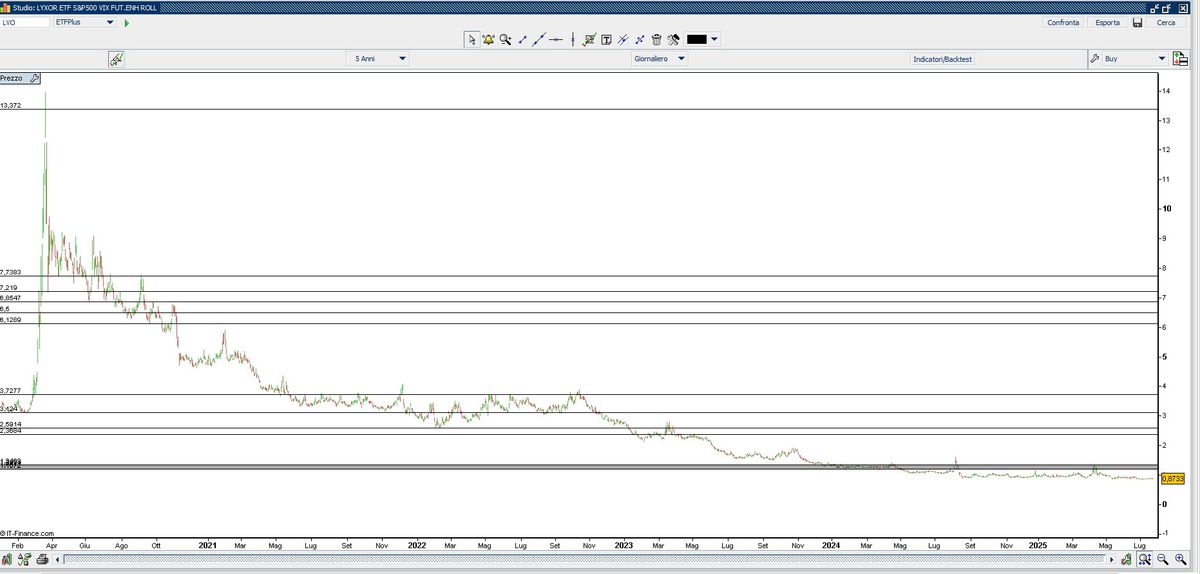Select the arrow cursor tool

tap(472, 39)
